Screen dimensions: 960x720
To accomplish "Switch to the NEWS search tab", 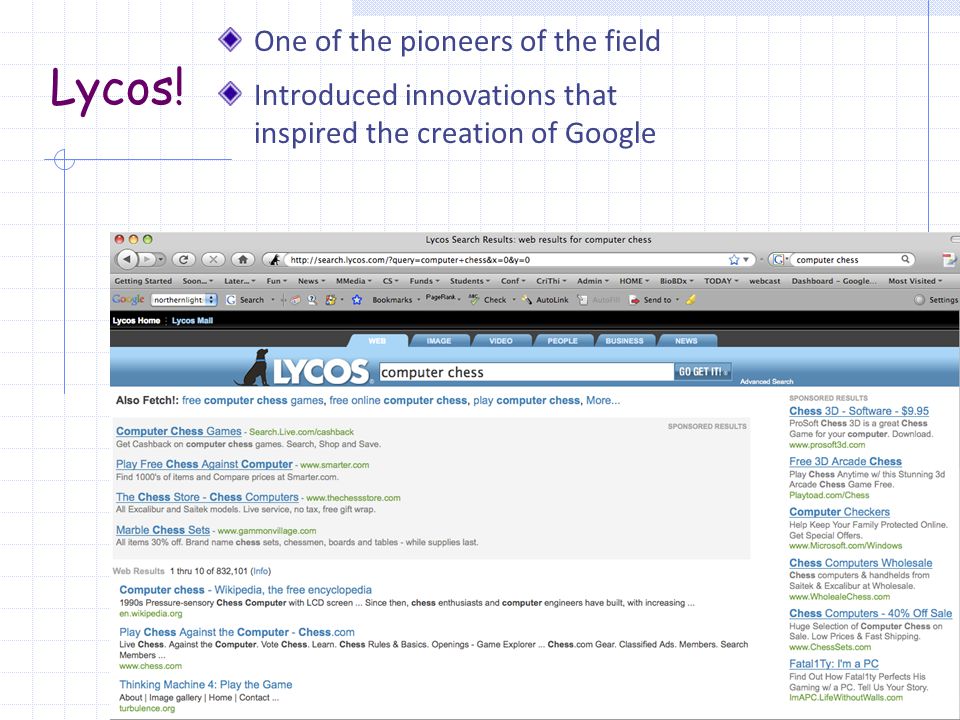I will 686,341.
